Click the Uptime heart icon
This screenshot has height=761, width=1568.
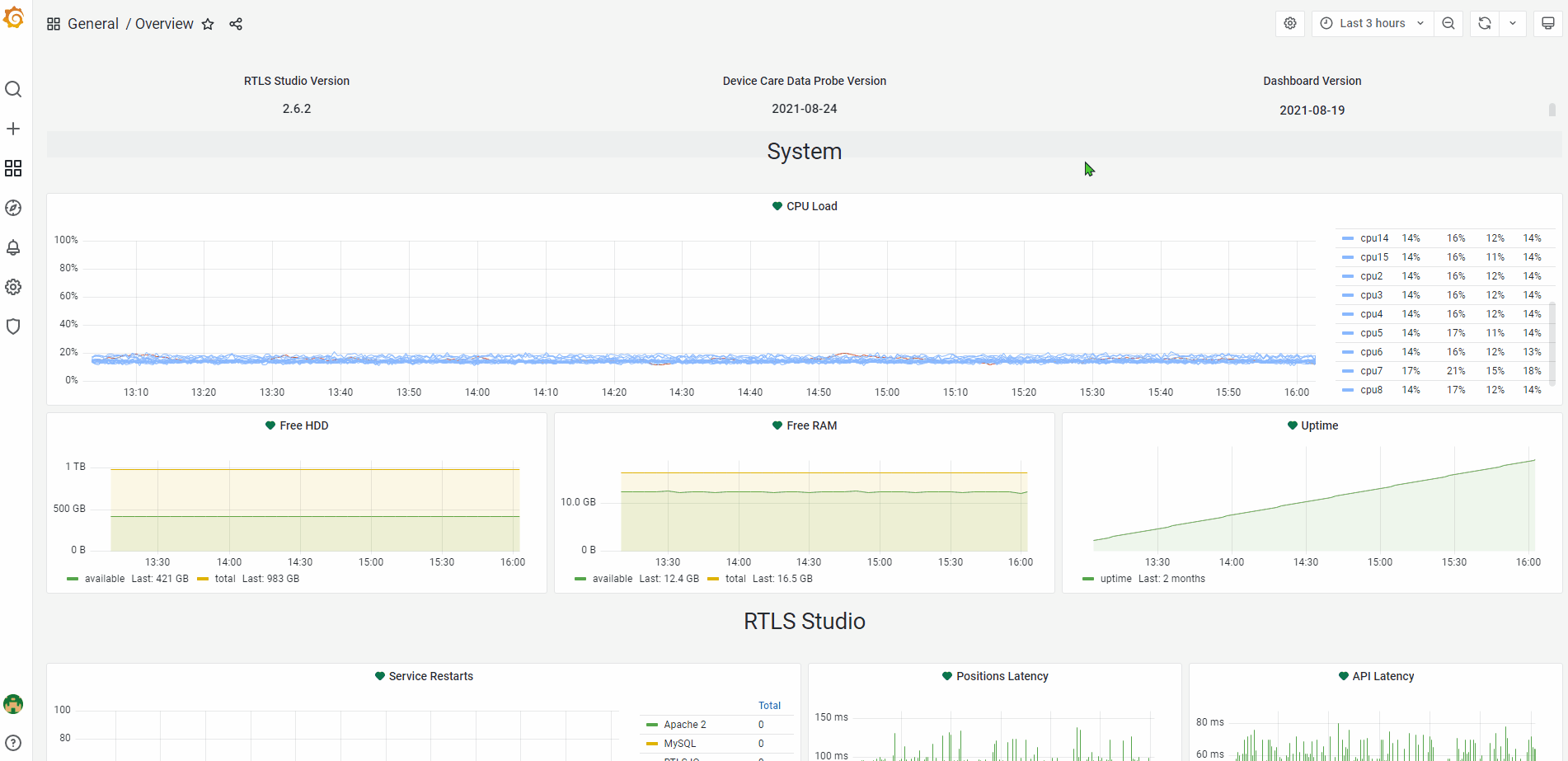tap(1292, 425)
